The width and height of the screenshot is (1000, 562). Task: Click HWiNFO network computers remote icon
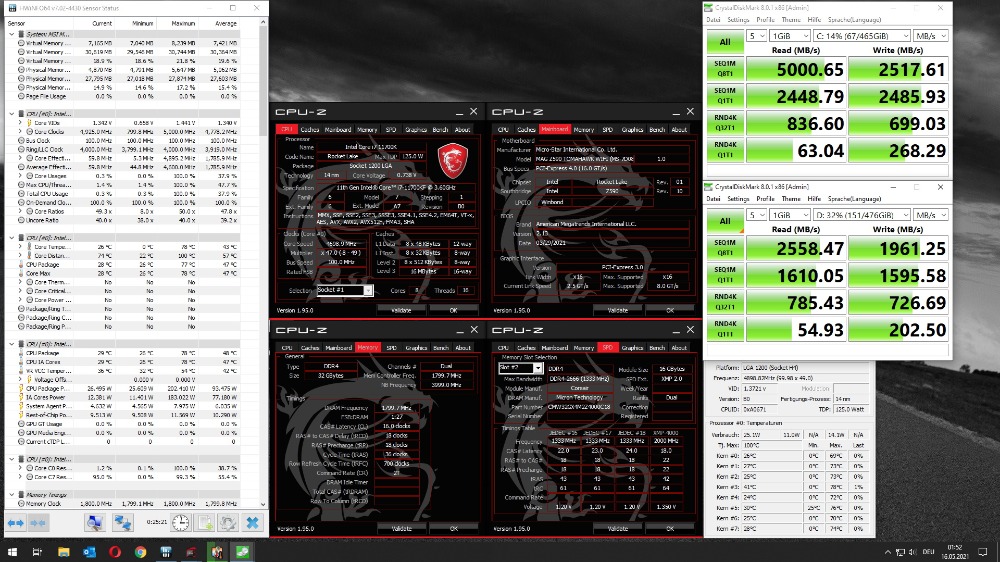click(x=122, y=523)
